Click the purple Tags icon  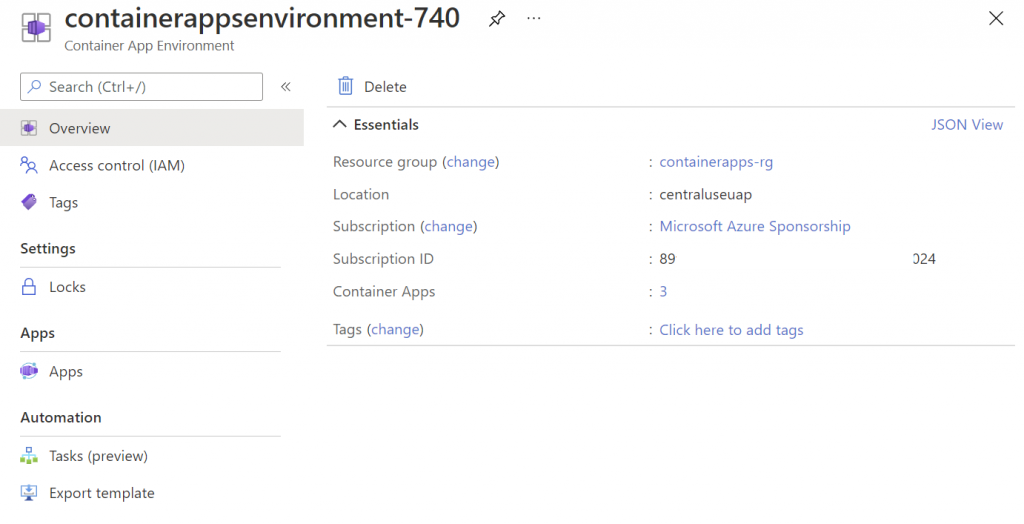(29, 202)
